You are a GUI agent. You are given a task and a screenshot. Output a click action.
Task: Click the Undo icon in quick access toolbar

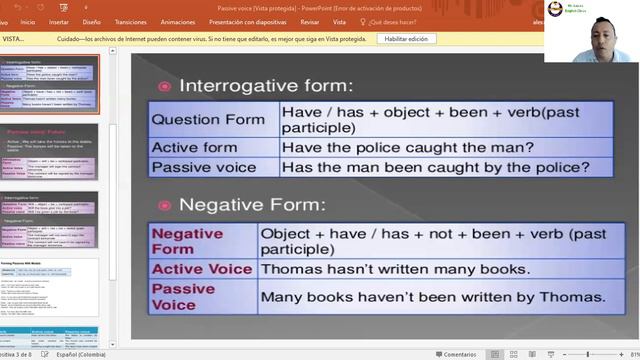pyautogui.click(x=18, y=7)
